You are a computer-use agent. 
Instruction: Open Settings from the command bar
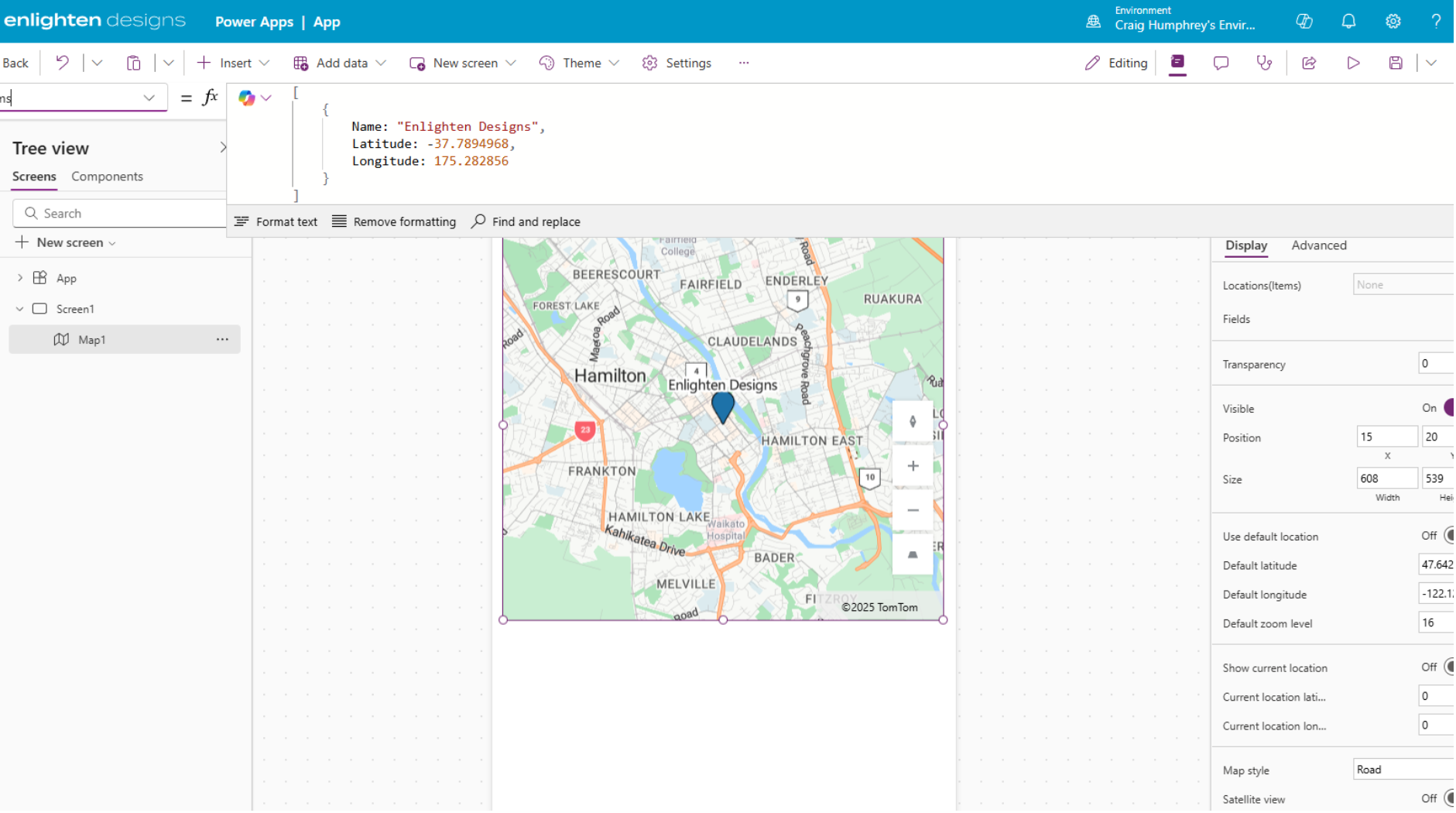click(677, 63)
